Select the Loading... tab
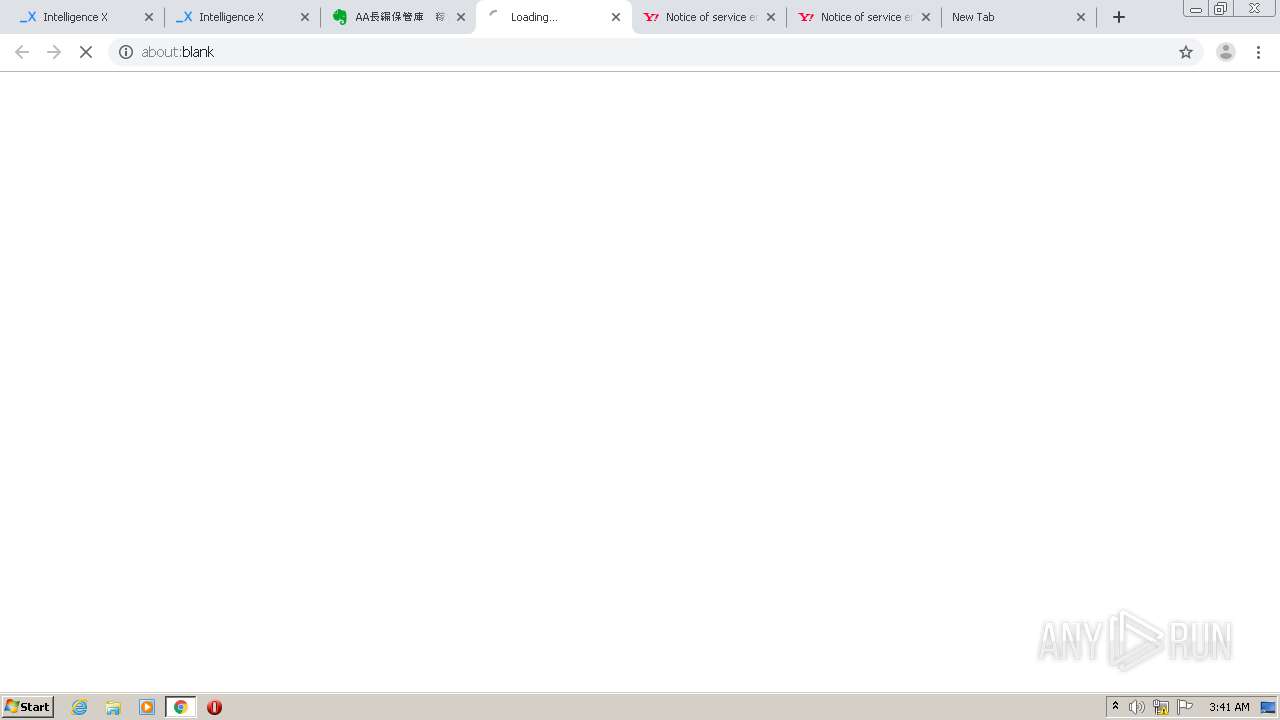 (x=554, y=17)
